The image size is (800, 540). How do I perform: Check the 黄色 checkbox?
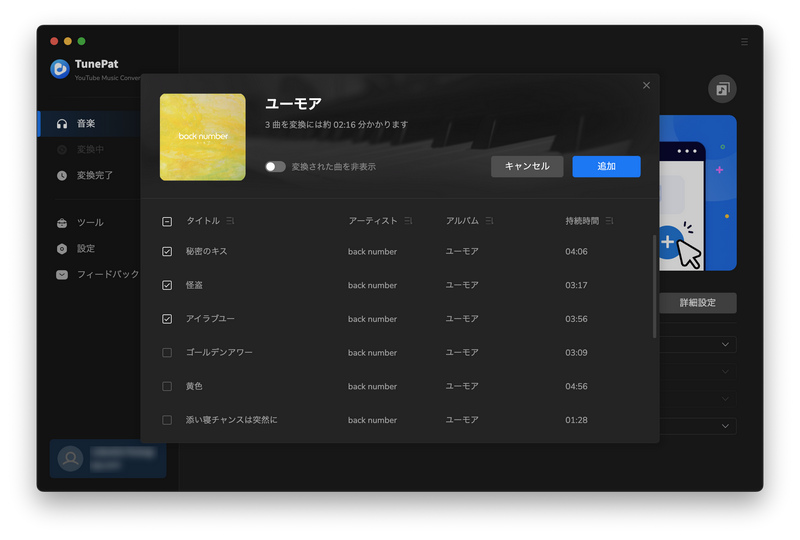[167, 386]
